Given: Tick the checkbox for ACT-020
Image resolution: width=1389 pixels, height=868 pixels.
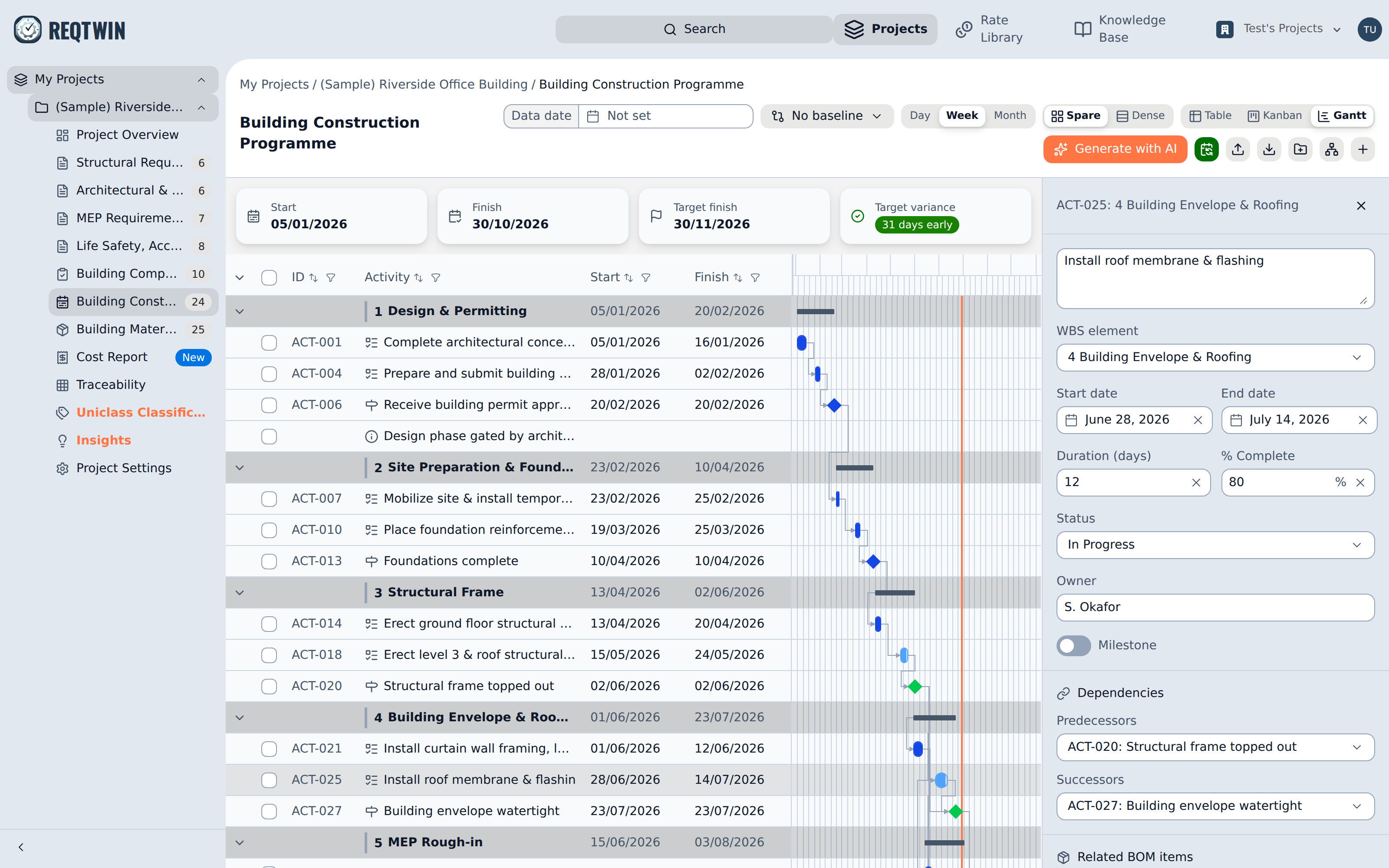Looking at the screenshot, I should tap(269, 687).
